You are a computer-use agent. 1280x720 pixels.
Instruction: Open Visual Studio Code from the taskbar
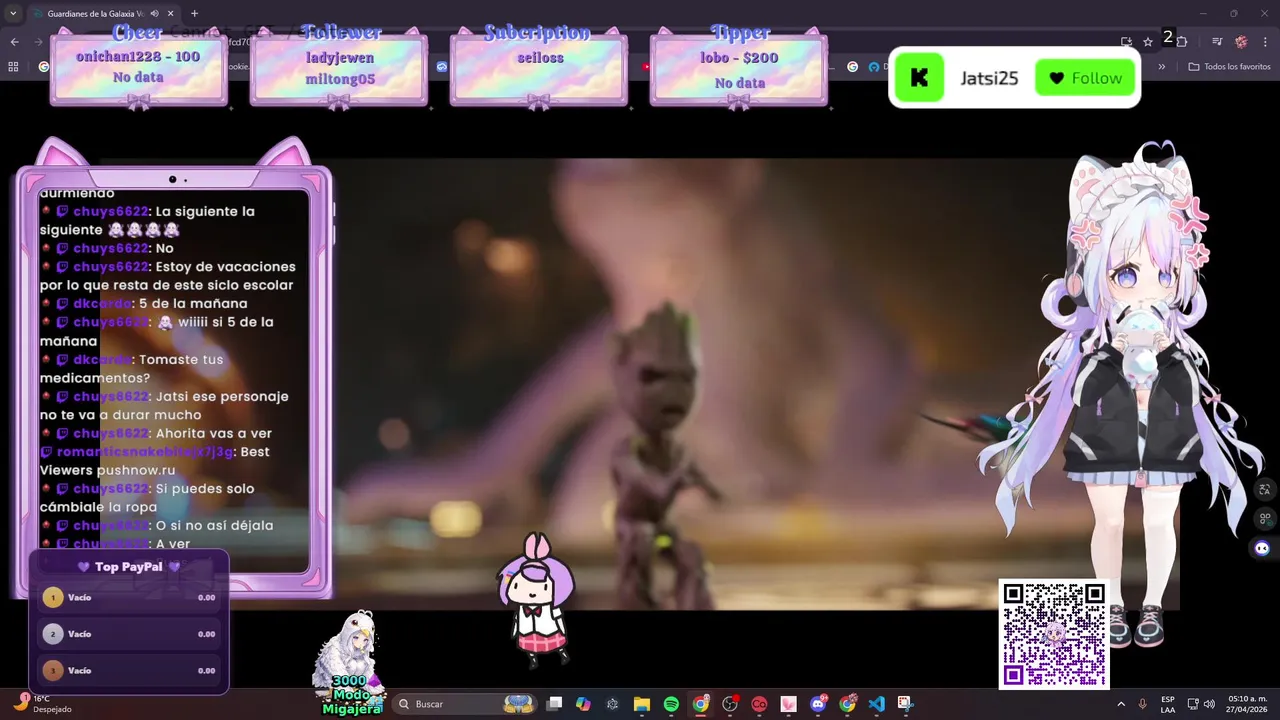877,704
